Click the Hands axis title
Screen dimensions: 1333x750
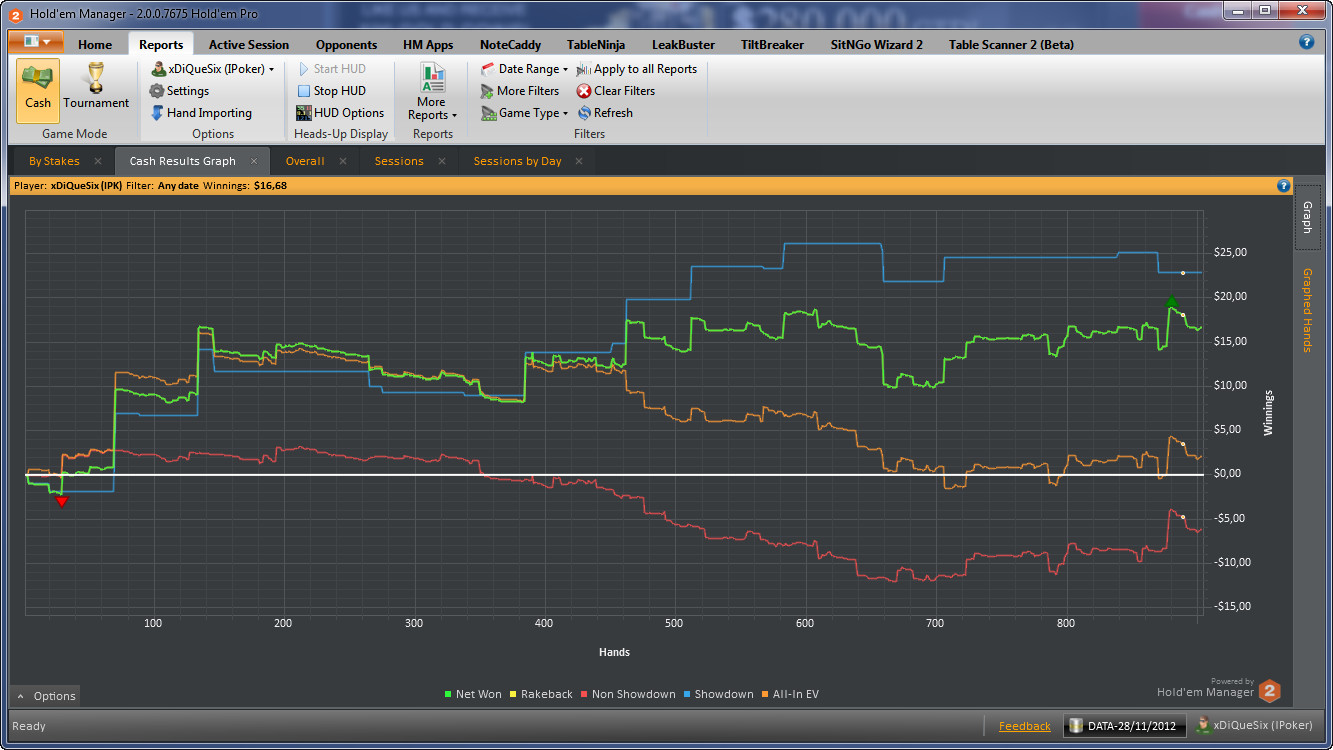click(x=614, y=652)
